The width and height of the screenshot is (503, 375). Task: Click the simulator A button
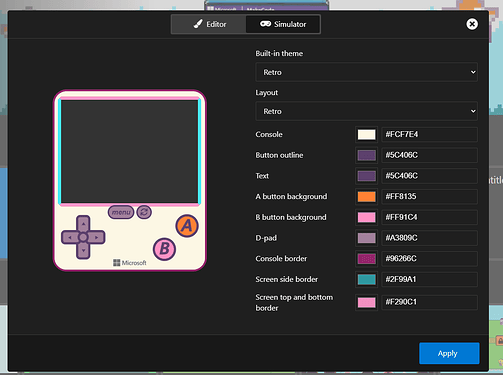point(187,226)
